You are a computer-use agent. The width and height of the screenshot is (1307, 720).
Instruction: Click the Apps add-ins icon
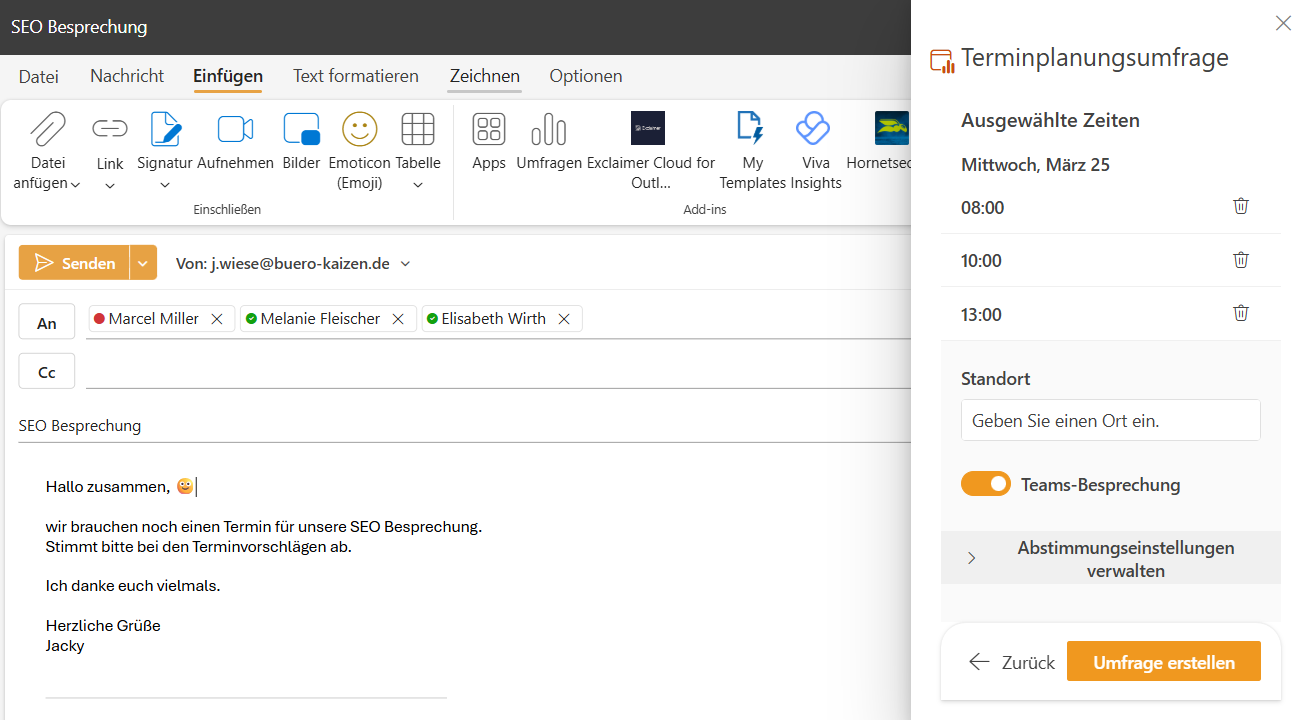coord(488,130)
